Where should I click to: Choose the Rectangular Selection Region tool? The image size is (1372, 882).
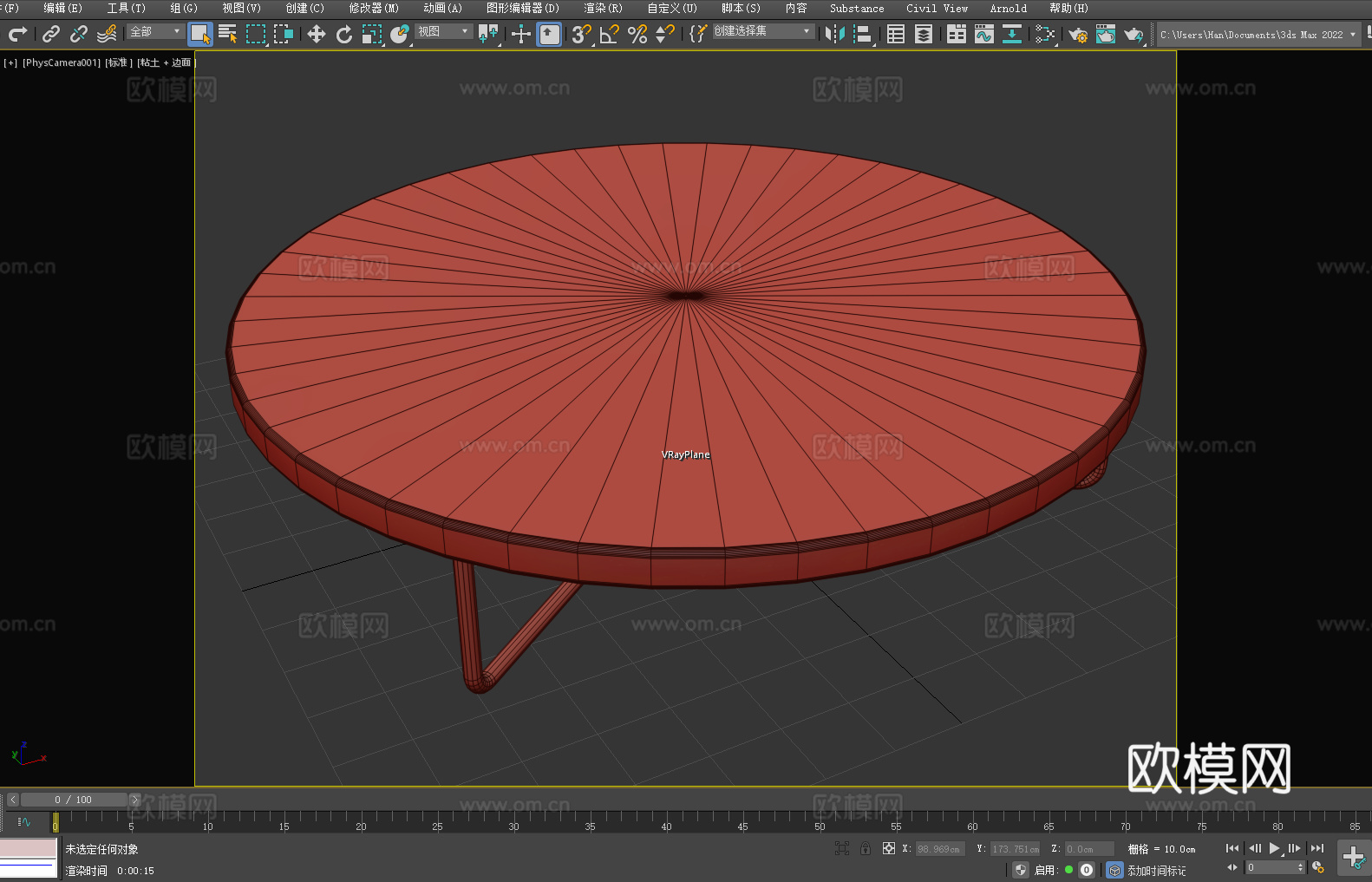256,34
